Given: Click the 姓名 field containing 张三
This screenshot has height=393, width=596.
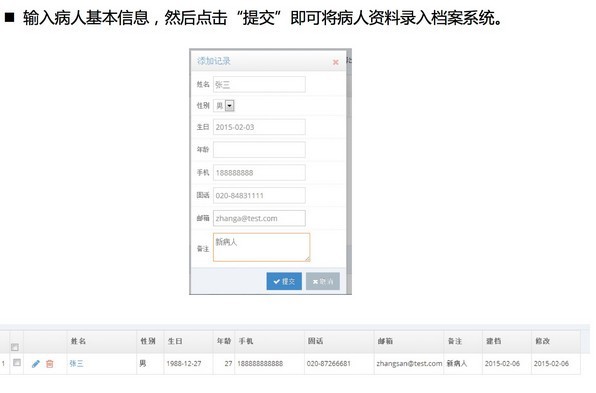Looking at the screenshot, I should (x=259, y=84).
